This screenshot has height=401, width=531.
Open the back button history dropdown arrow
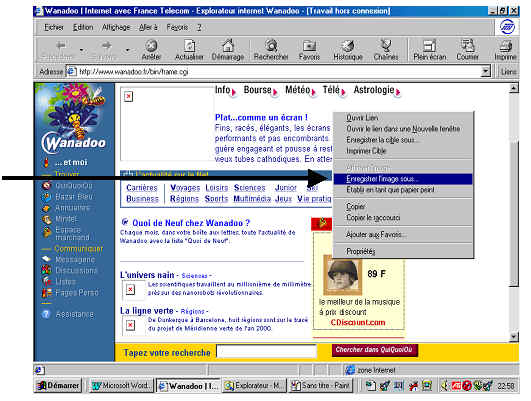pyautogui.click(x=82, y=50)
